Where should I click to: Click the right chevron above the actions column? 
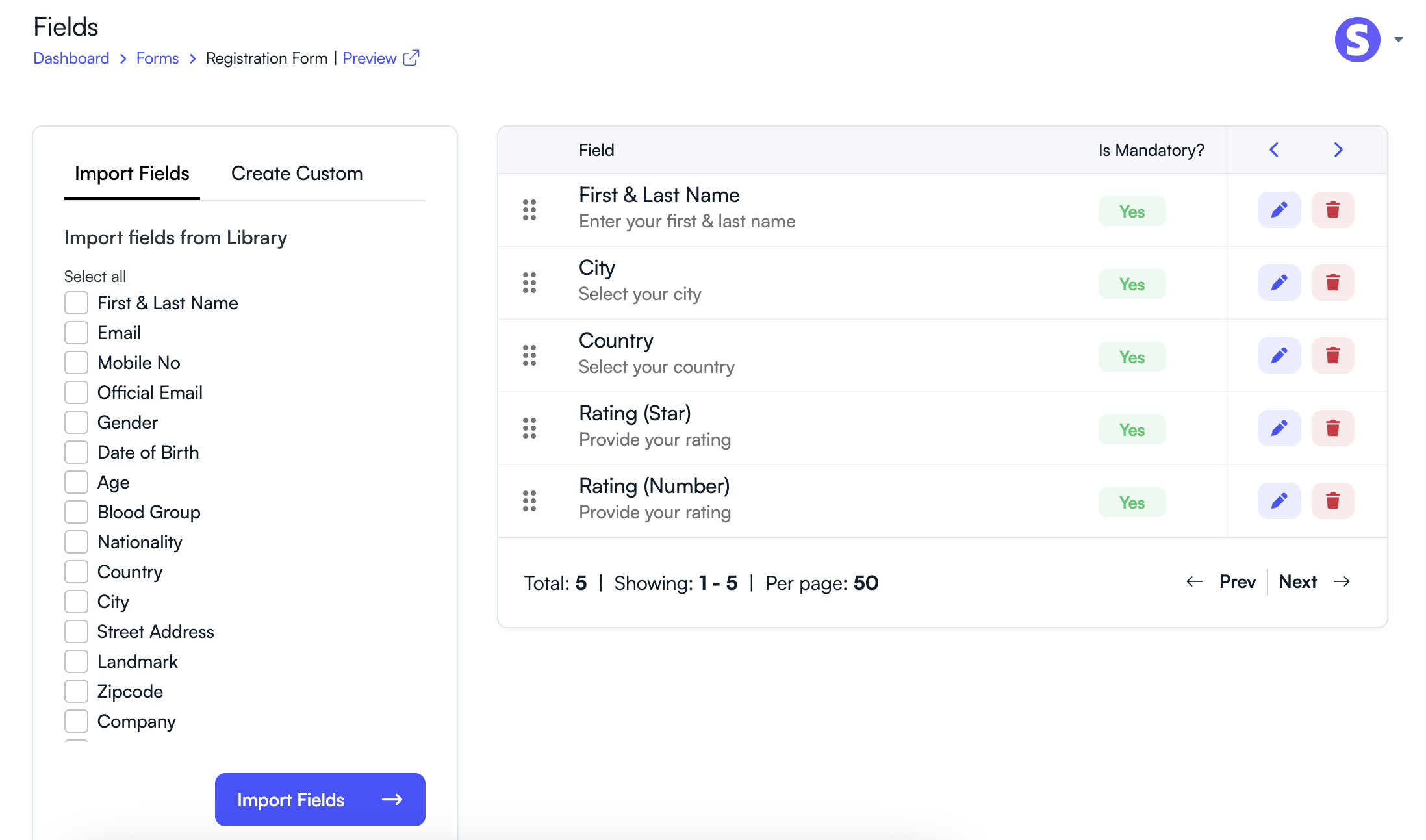tap(1338, 149)
